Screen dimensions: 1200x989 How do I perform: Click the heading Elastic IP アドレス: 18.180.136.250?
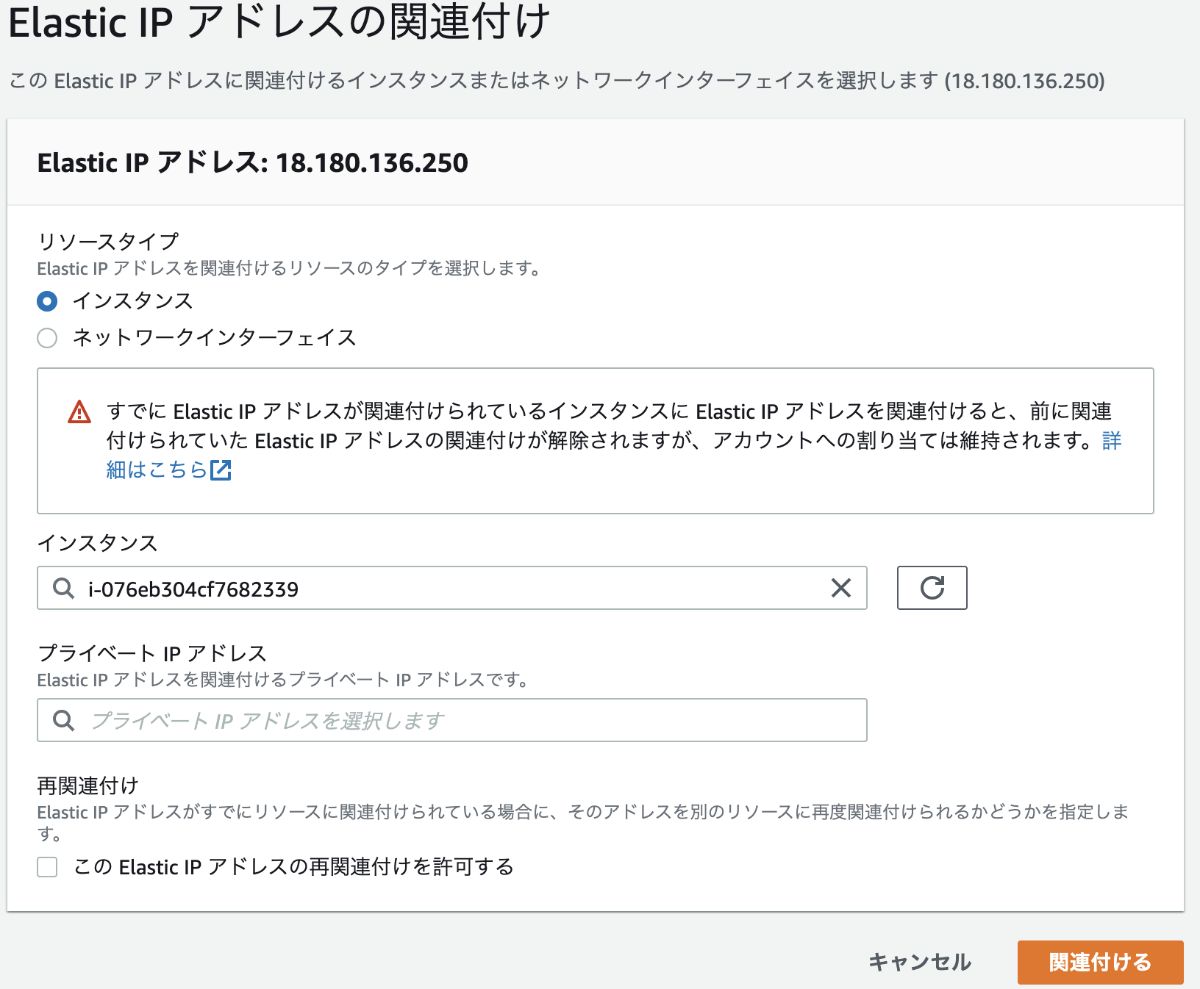[252, 162]
